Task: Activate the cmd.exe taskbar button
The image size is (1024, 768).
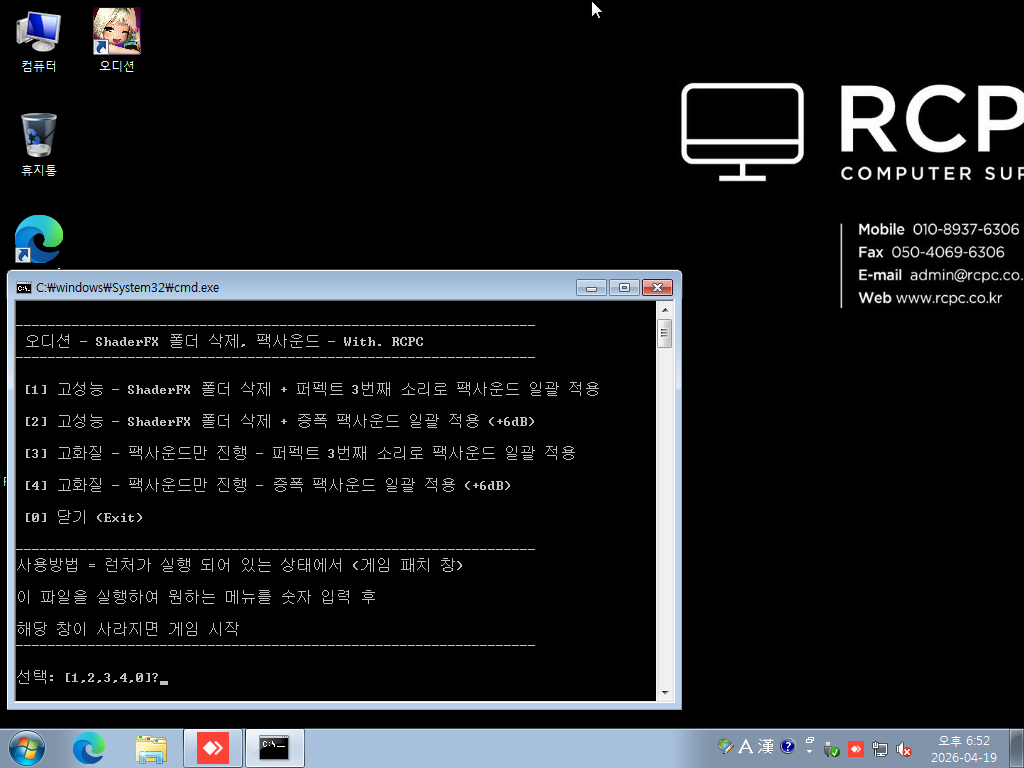Action: coord(274,748)
